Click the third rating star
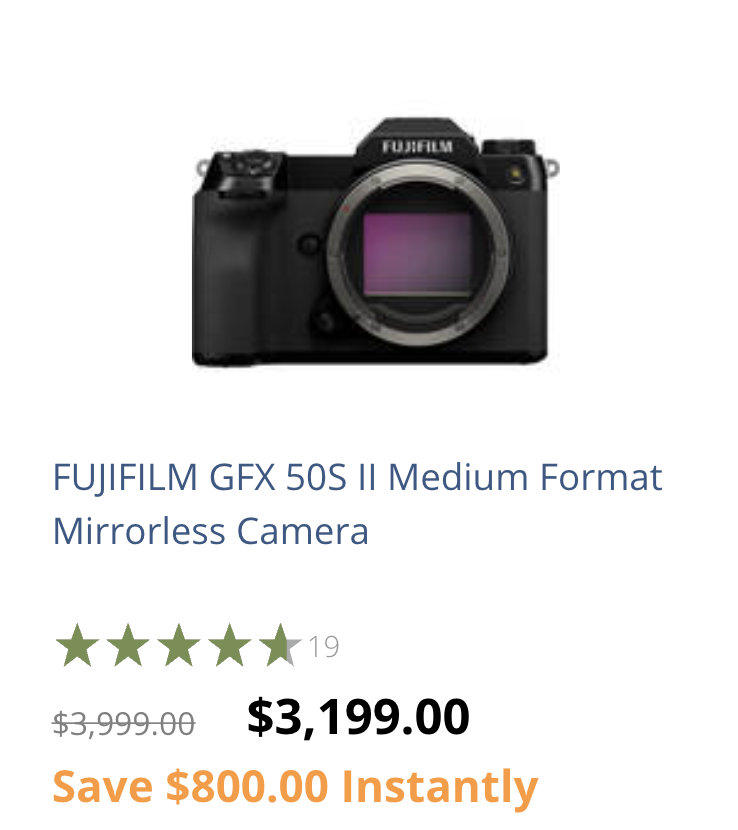Viewport: 738px width, 830px height. tap(178, 646)
